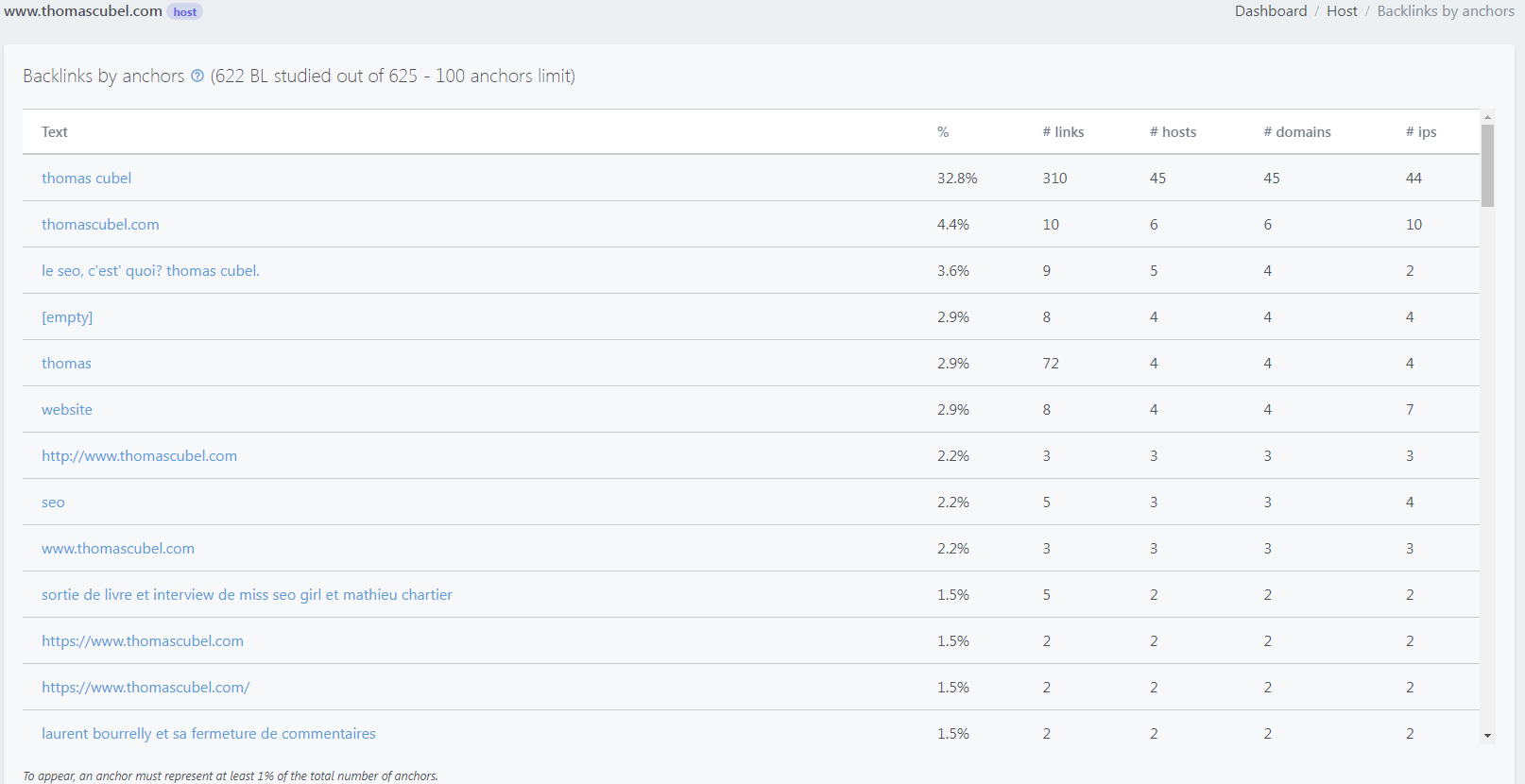Click the www.thomascubel.com page title
Viewport: 1525px width, 784px height.
click(x=83, y=11)
